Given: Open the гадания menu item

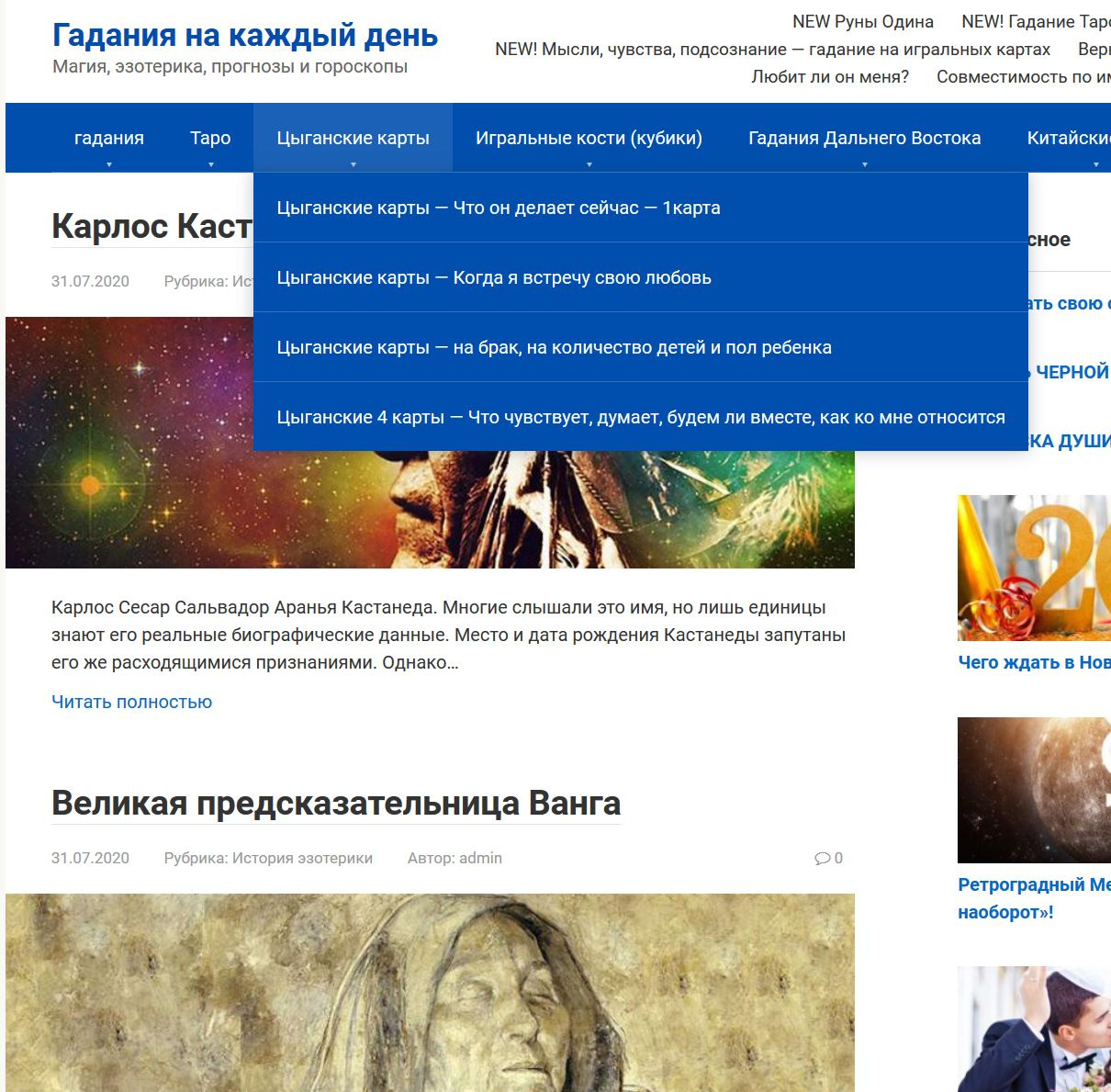Looking at the screenshot, I should 109,138.
